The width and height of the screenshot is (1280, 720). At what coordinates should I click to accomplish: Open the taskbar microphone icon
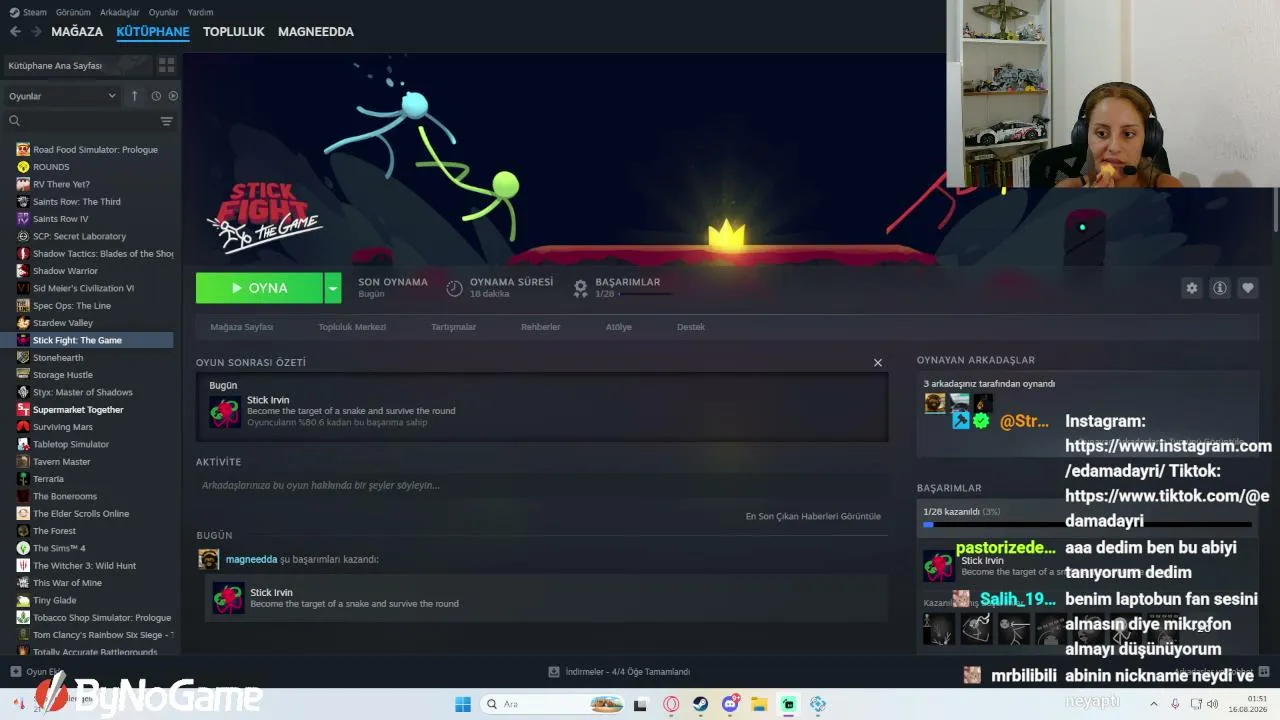pyautogui.click(x=1176, y=704)
